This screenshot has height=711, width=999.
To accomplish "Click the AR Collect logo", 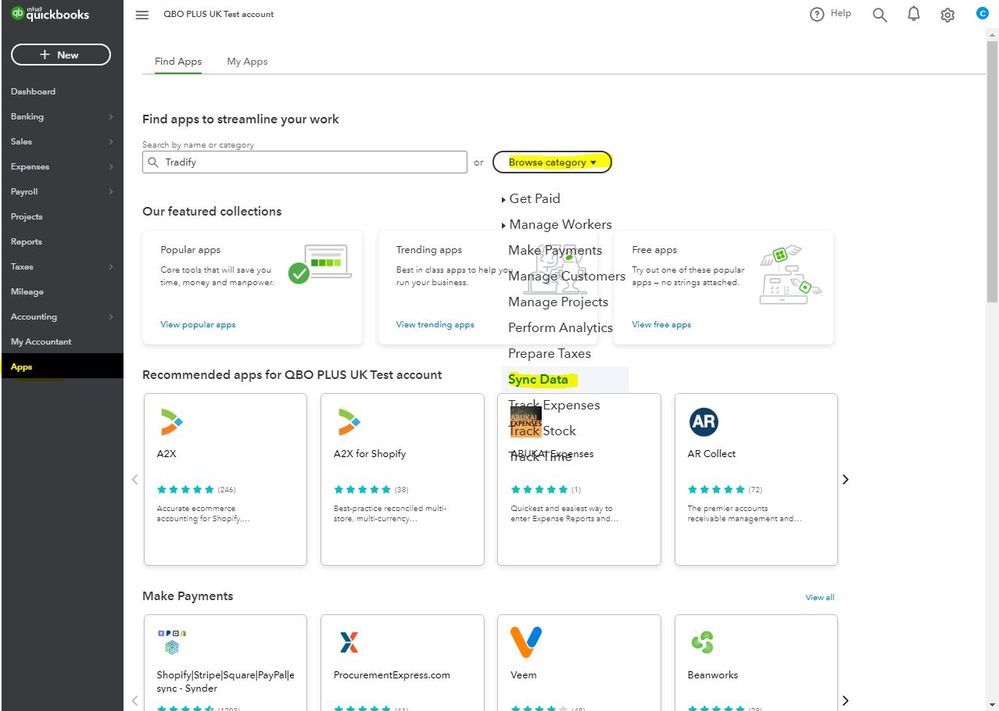I will coord(703,422).
